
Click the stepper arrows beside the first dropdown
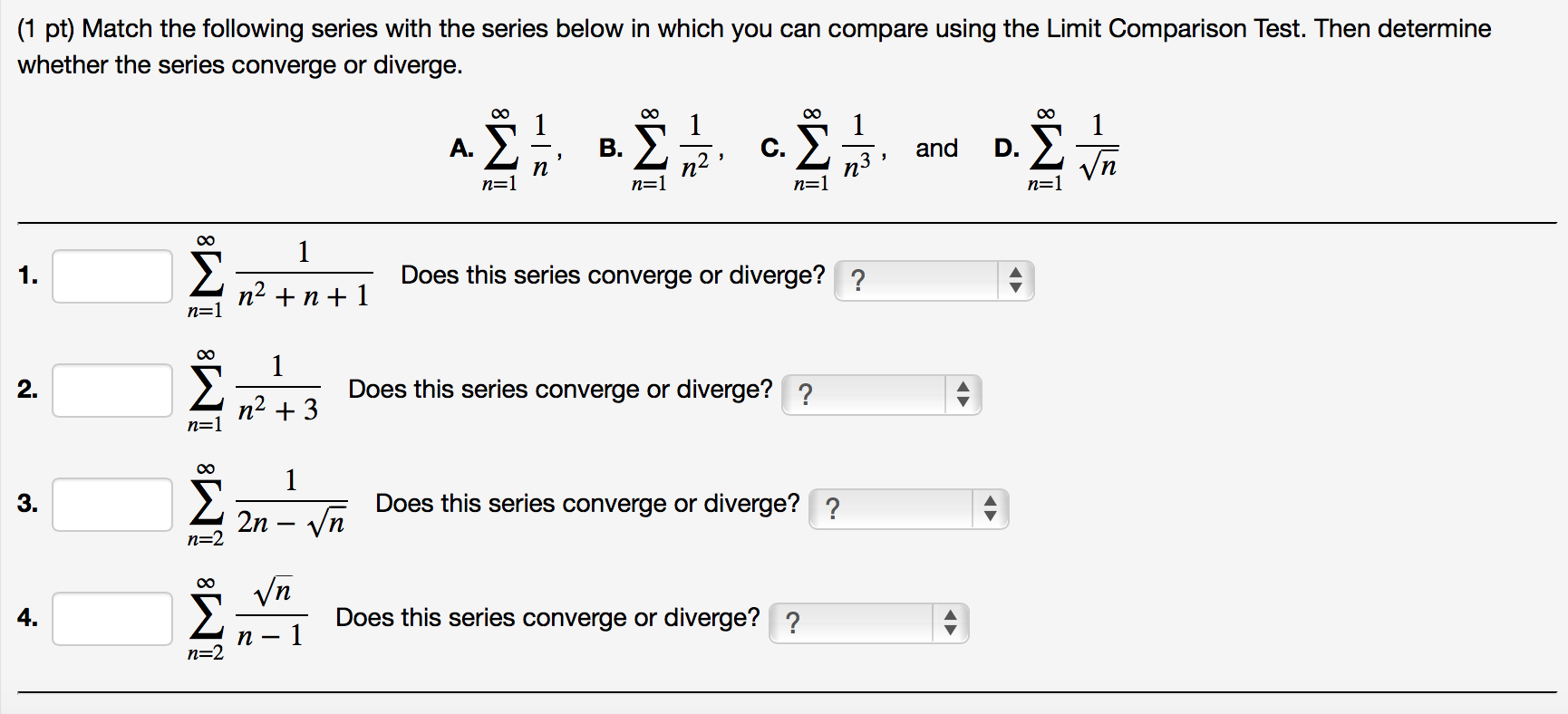[1017, 281]
